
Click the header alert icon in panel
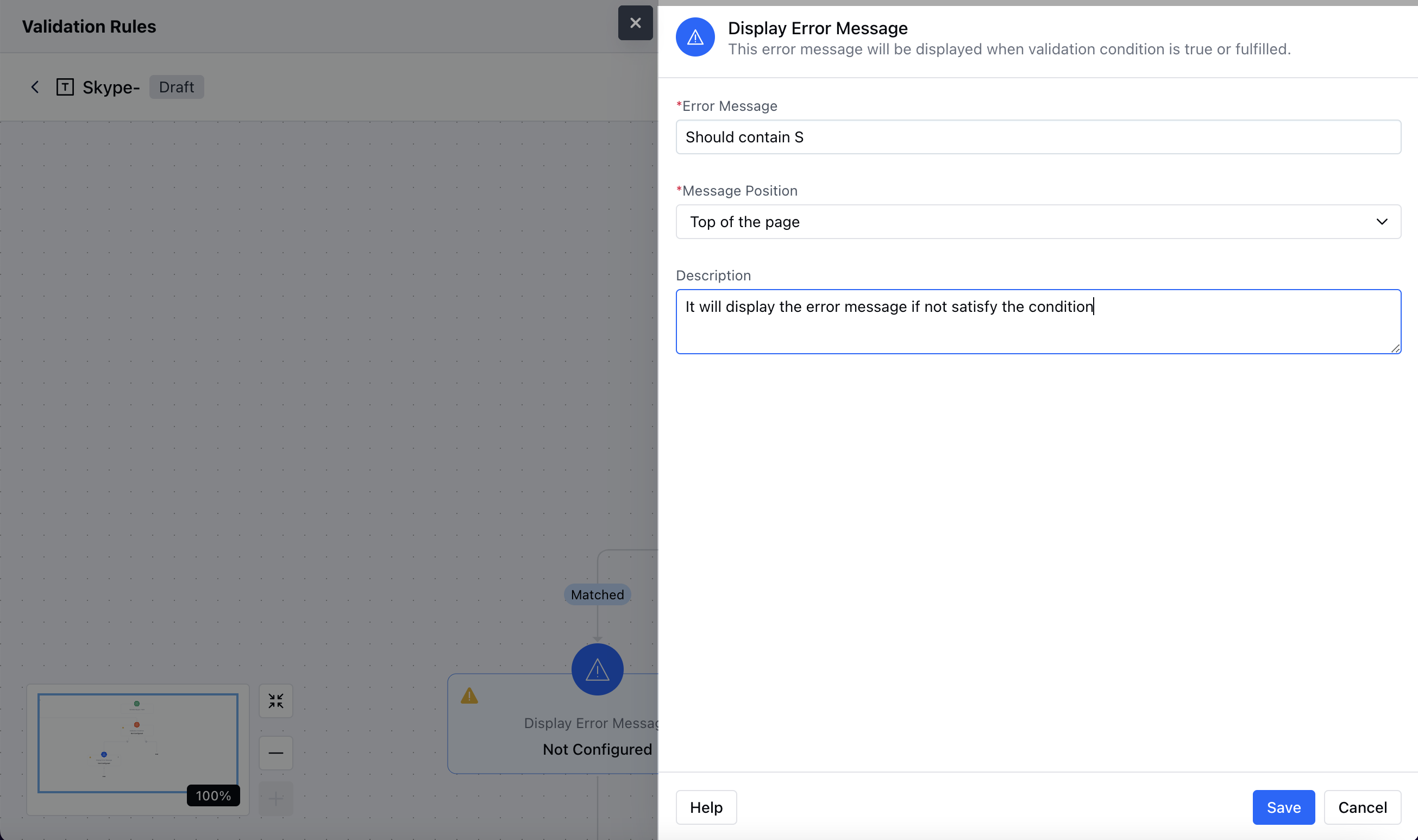pos(695,37)
